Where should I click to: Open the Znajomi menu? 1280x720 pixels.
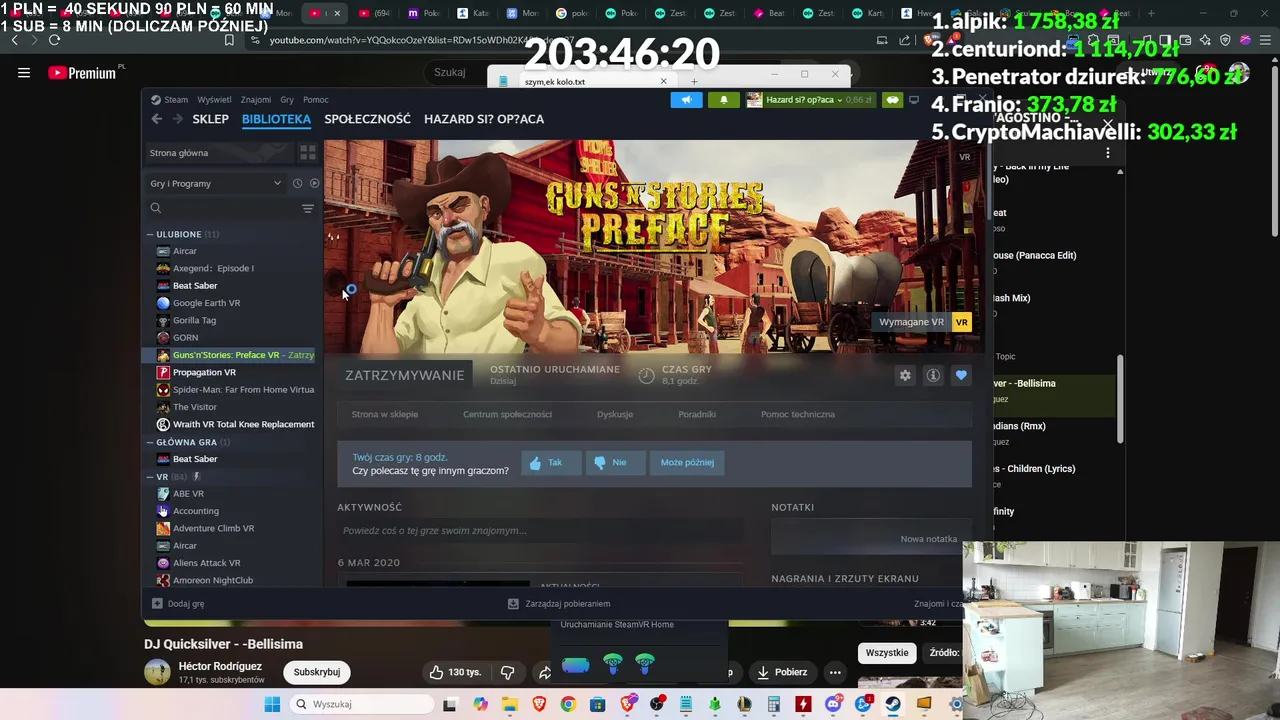pos(256,100)
